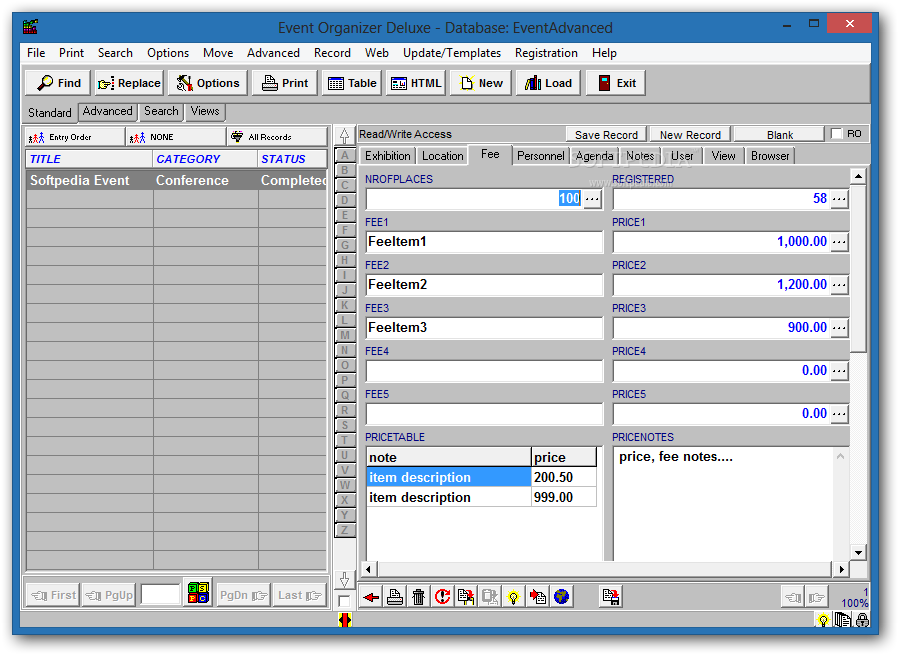Click the copy-record icon beside the red circle
Screen dimensions: 899x655
(466, 597)
